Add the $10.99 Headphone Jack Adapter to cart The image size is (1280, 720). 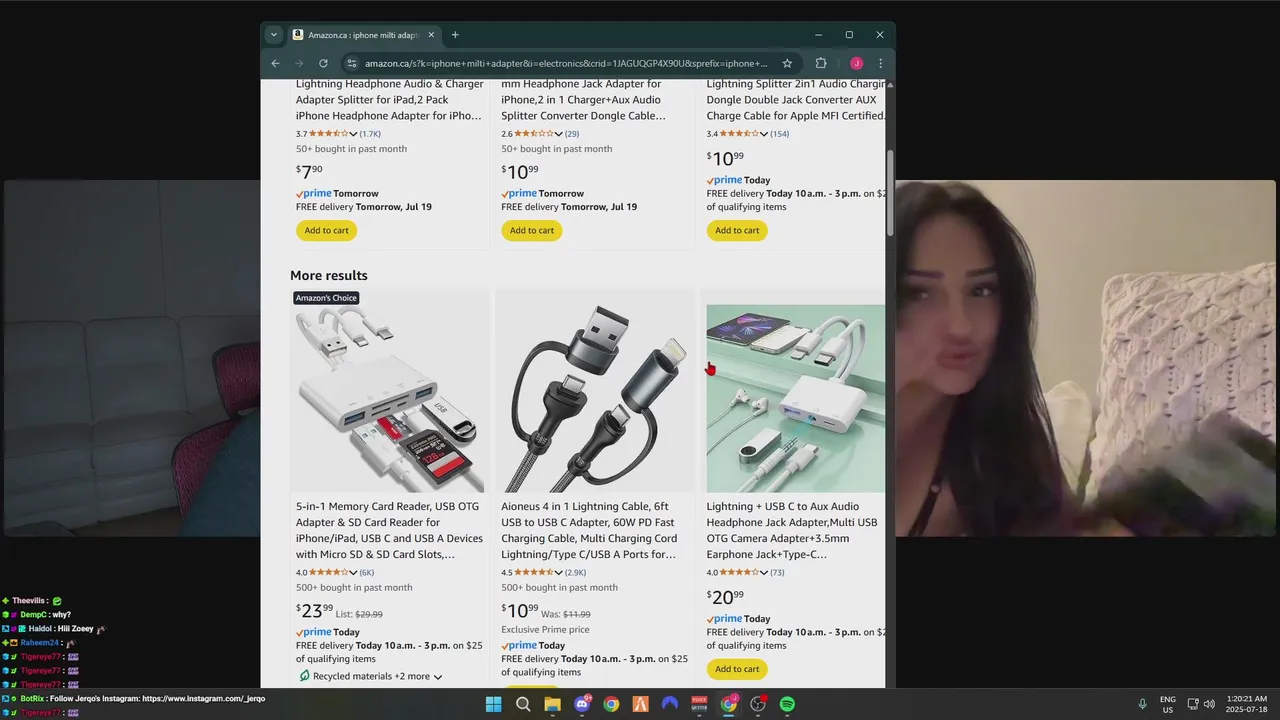(x=532, y=230)
